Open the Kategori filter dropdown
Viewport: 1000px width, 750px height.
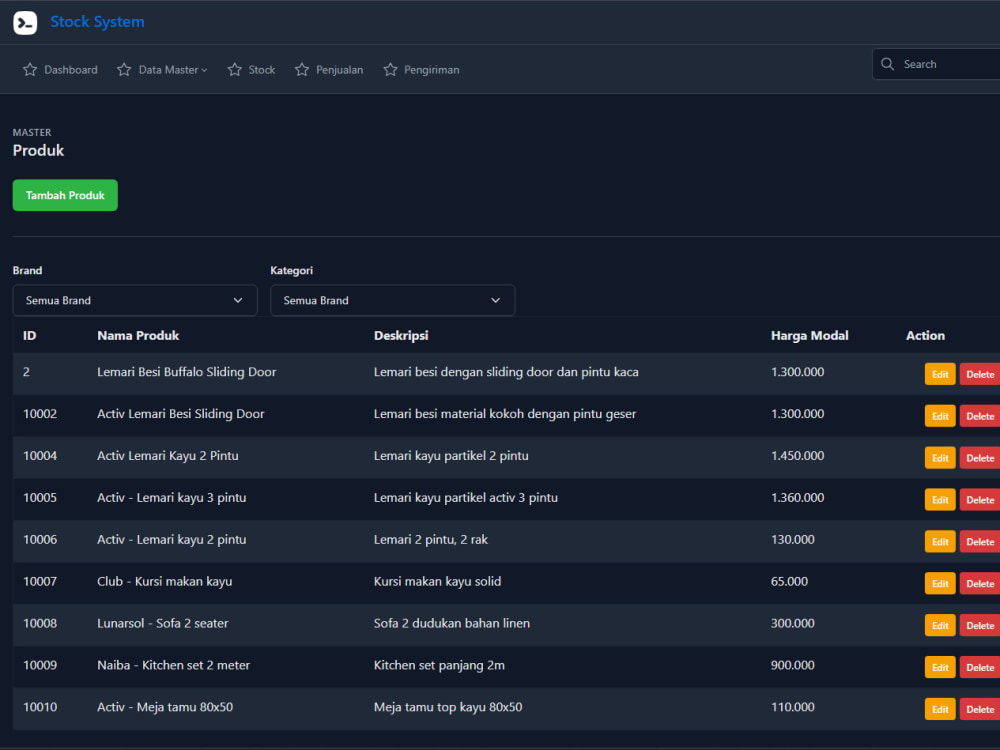(x=393, y=300)
